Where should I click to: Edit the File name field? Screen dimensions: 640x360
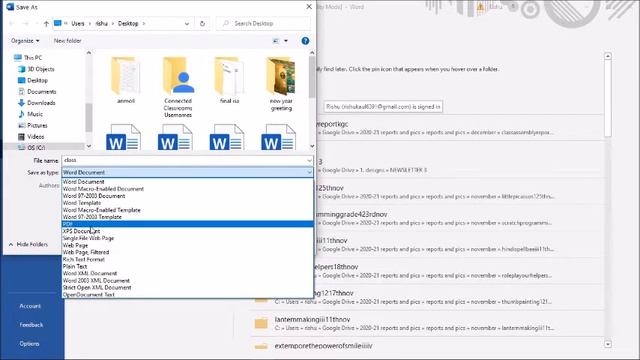click(183, 160)
